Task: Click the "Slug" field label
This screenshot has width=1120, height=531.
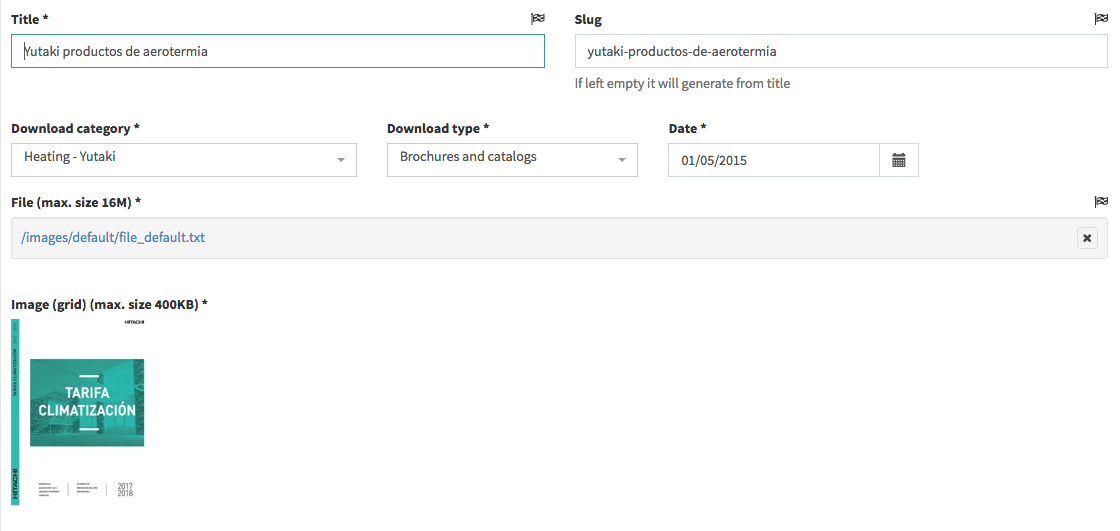Action: pyautogui.click(x=588, y=20)
